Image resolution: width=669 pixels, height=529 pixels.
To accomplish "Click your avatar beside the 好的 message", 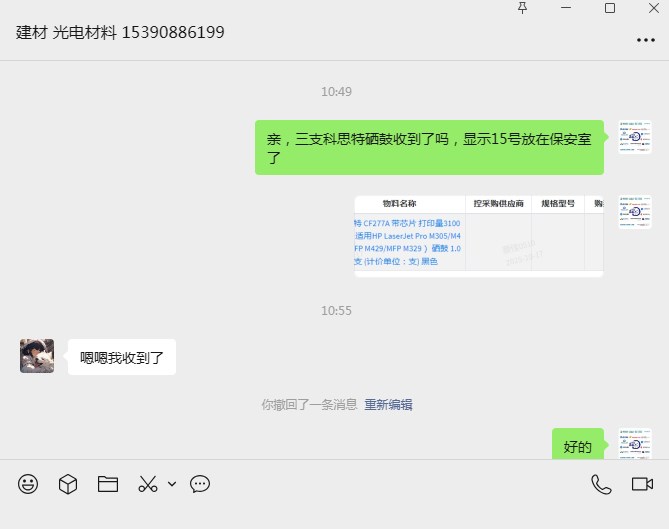I will 635,445.
